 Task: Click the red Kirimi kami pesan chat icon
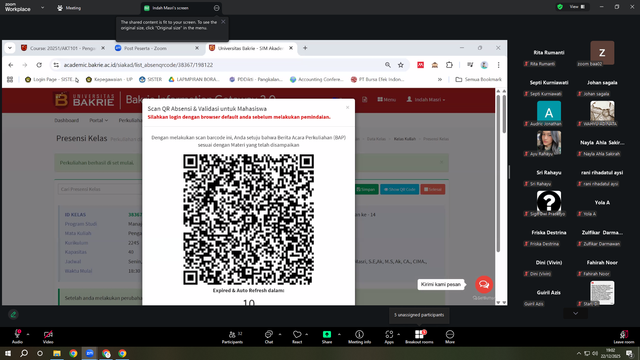pyautogui.click(x=484, y=284)
